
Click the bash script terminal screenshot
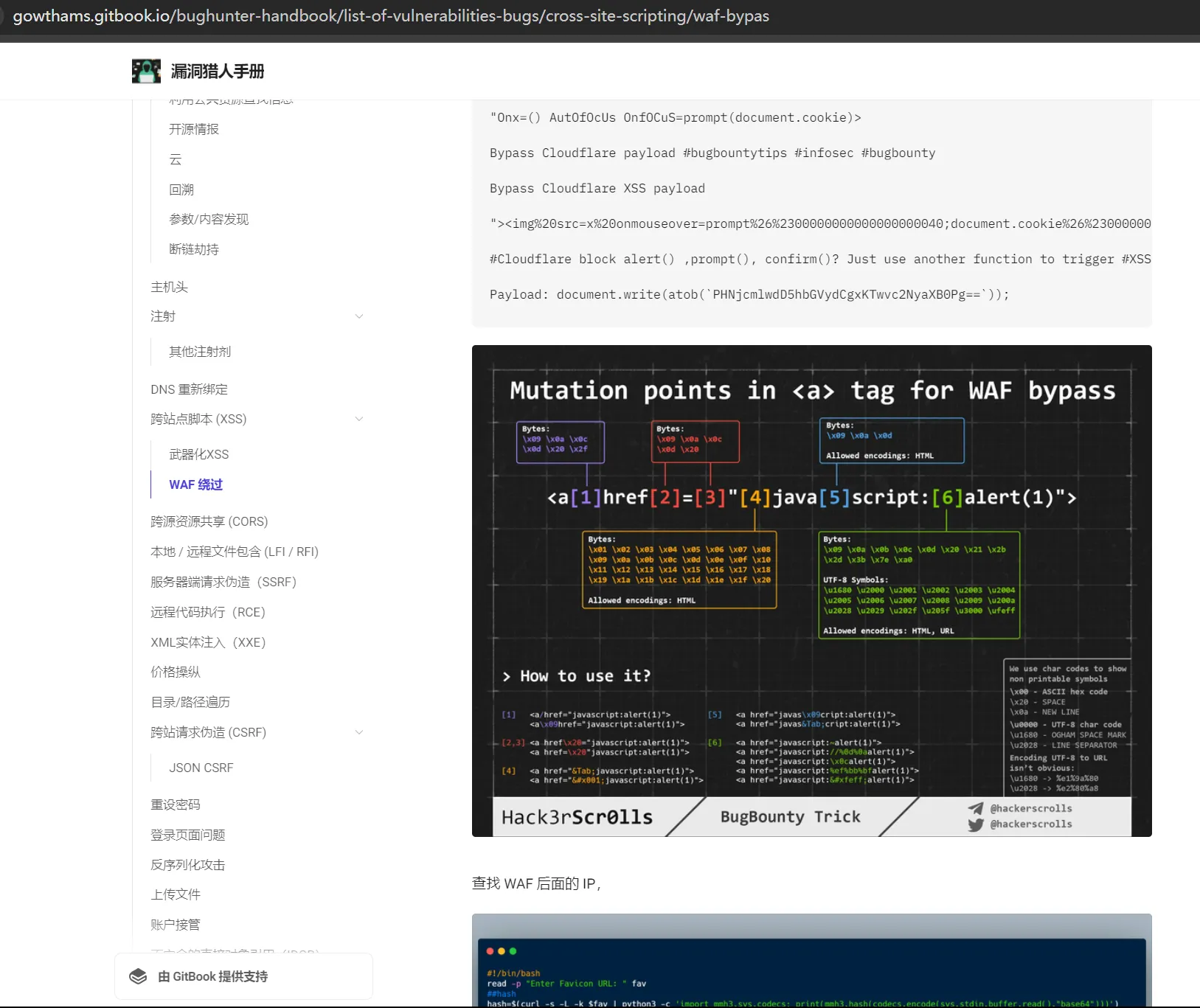pyautogui.click(x=811, y=961)
